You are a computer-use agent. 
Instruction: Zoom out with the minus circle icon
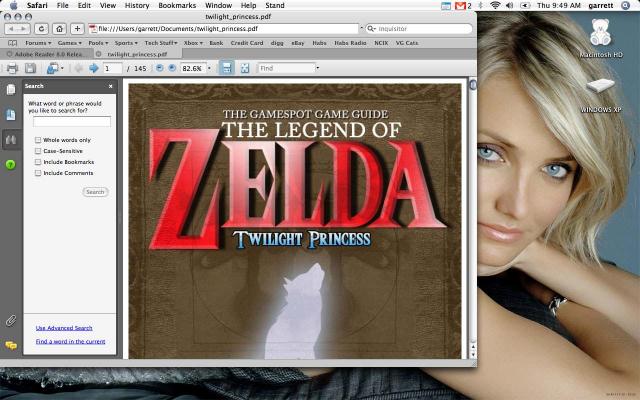[x=160, y=68]
